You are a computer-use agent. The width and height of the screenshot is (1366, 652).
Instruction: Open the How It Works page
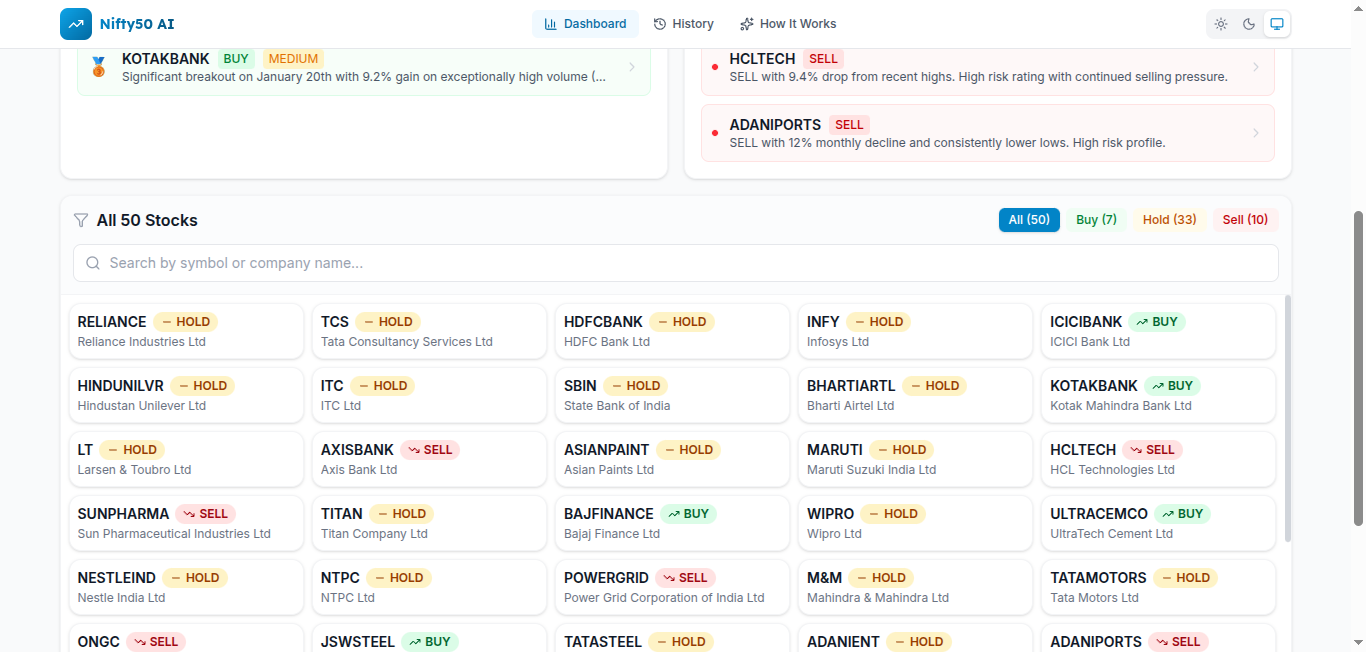point(787,24)
